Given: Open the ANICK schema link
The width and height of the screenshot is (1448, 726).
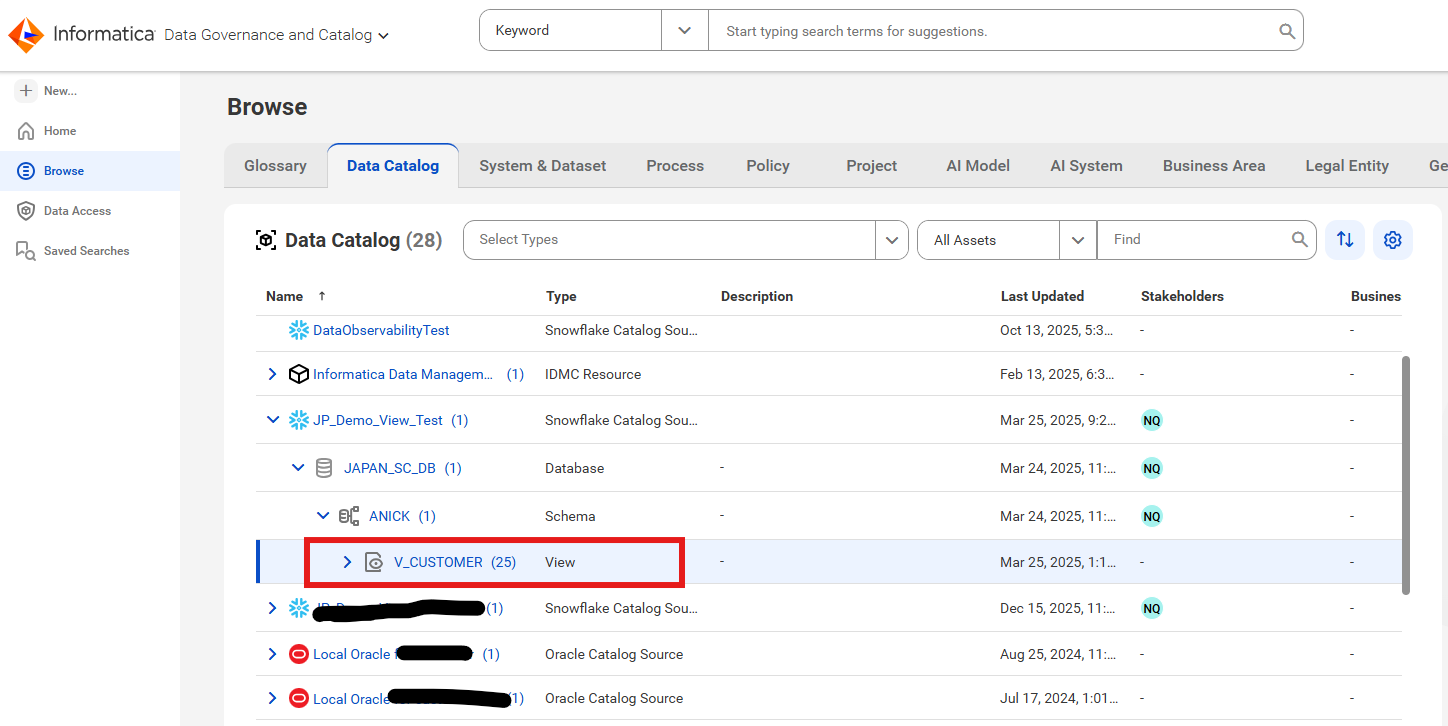Looking at the screenshot, I should tap(390, 516).
